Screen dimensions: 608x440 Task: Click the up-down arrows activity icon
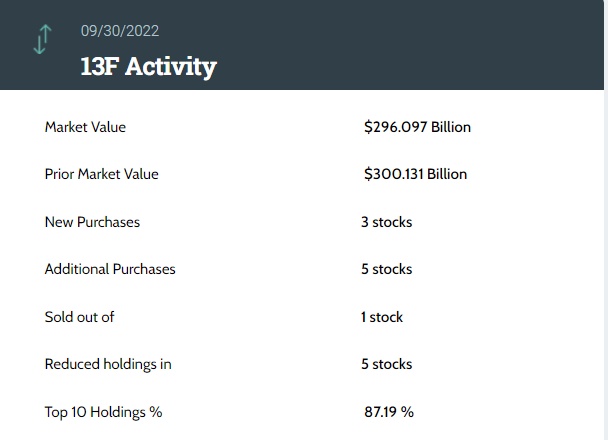tap(41, 39)
